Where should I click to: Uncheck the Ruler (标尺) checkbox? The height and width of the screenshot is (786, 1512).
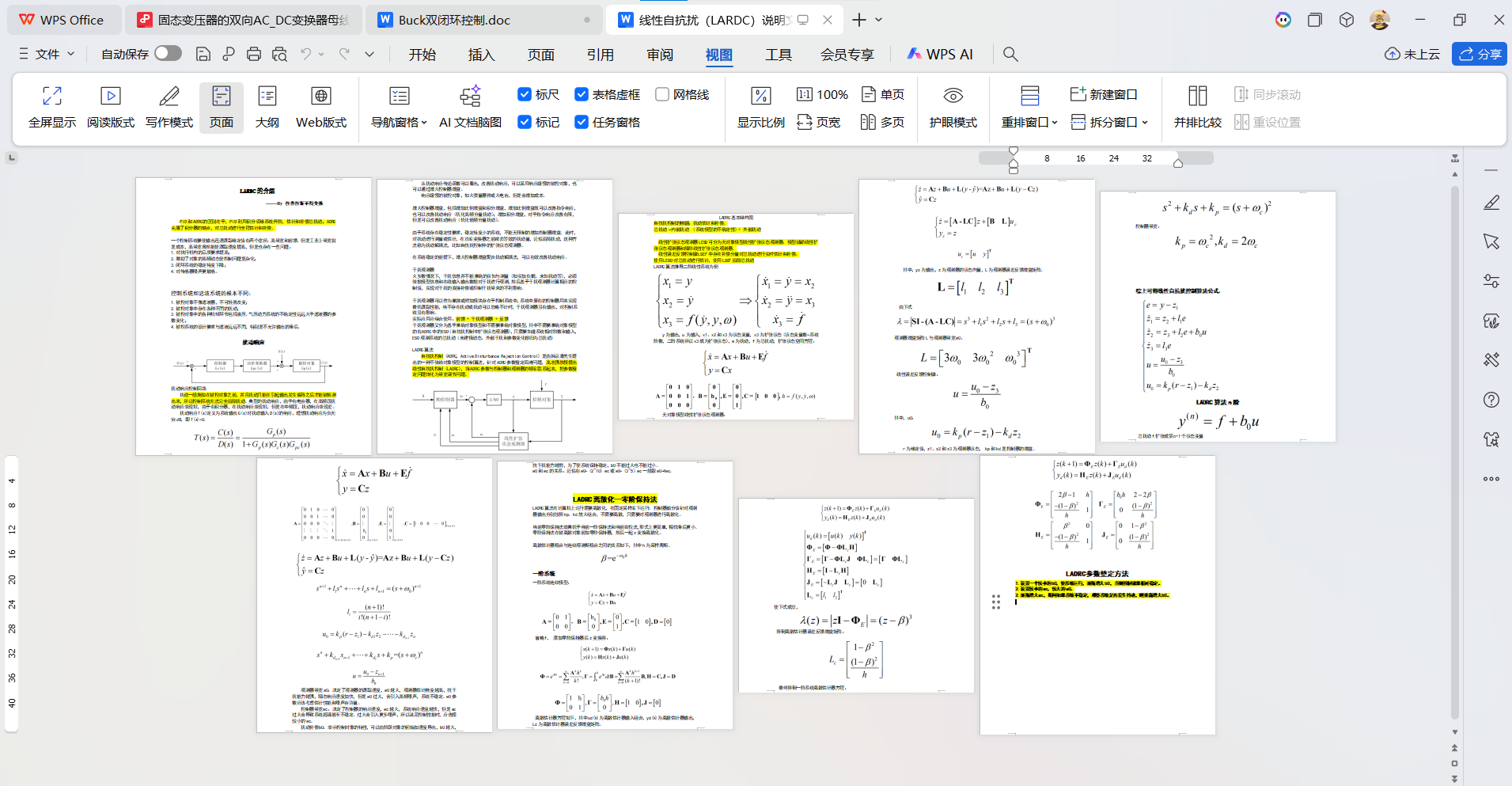[524, 94]
